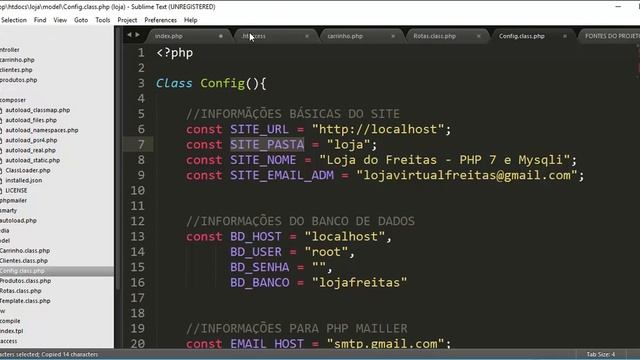Open the Tools menu

(102, 20)
